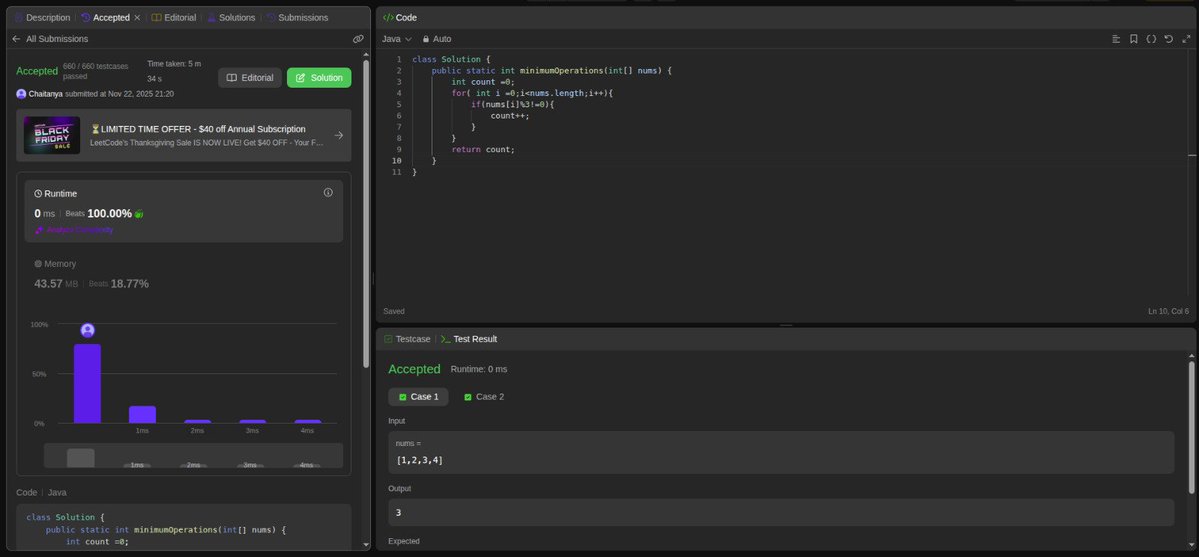Open the Description tab

pos(42,18)
